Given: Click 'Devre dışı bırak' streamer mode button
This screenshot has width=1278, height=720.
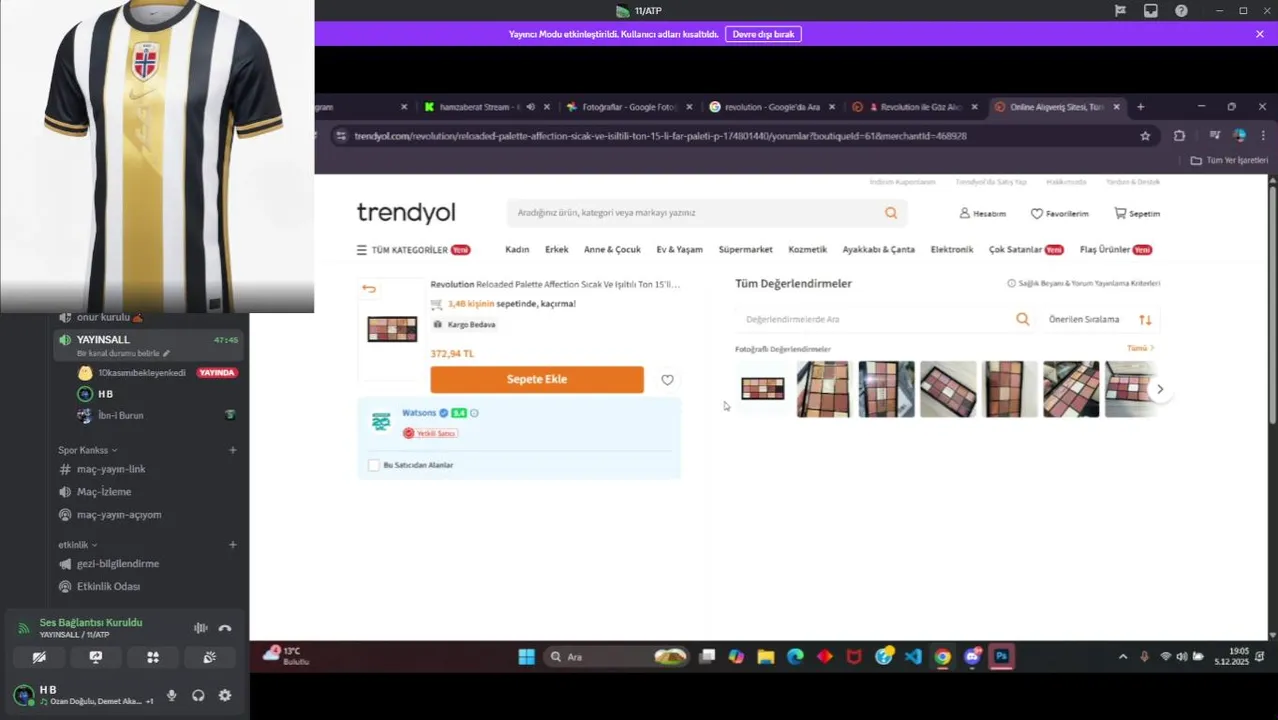Looking at the screenshot, I should [x=763, y=34].
